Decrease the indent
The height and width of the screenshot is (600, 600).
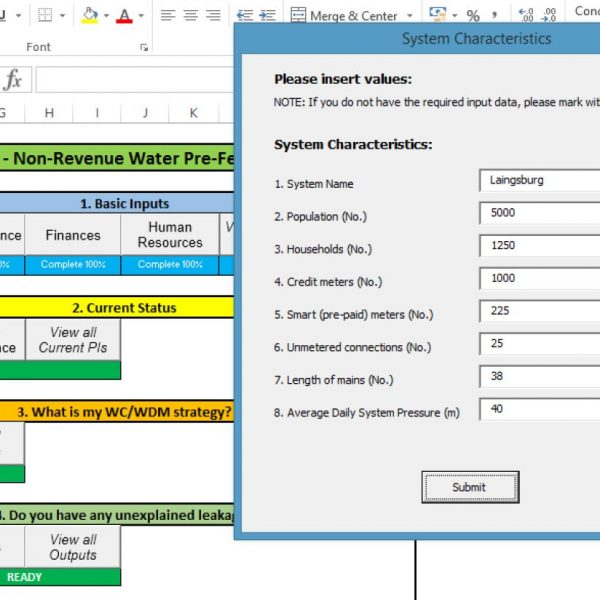(245, 15)
